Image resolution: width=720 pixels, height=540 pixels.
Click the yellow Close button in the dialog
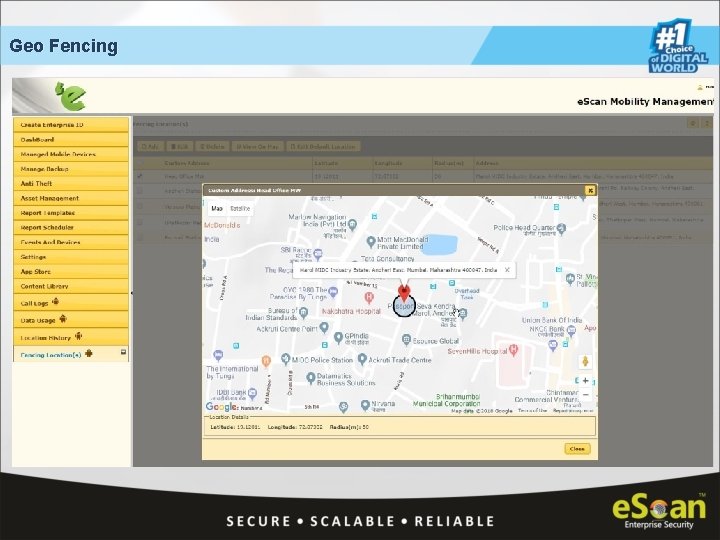pos(577,449)
